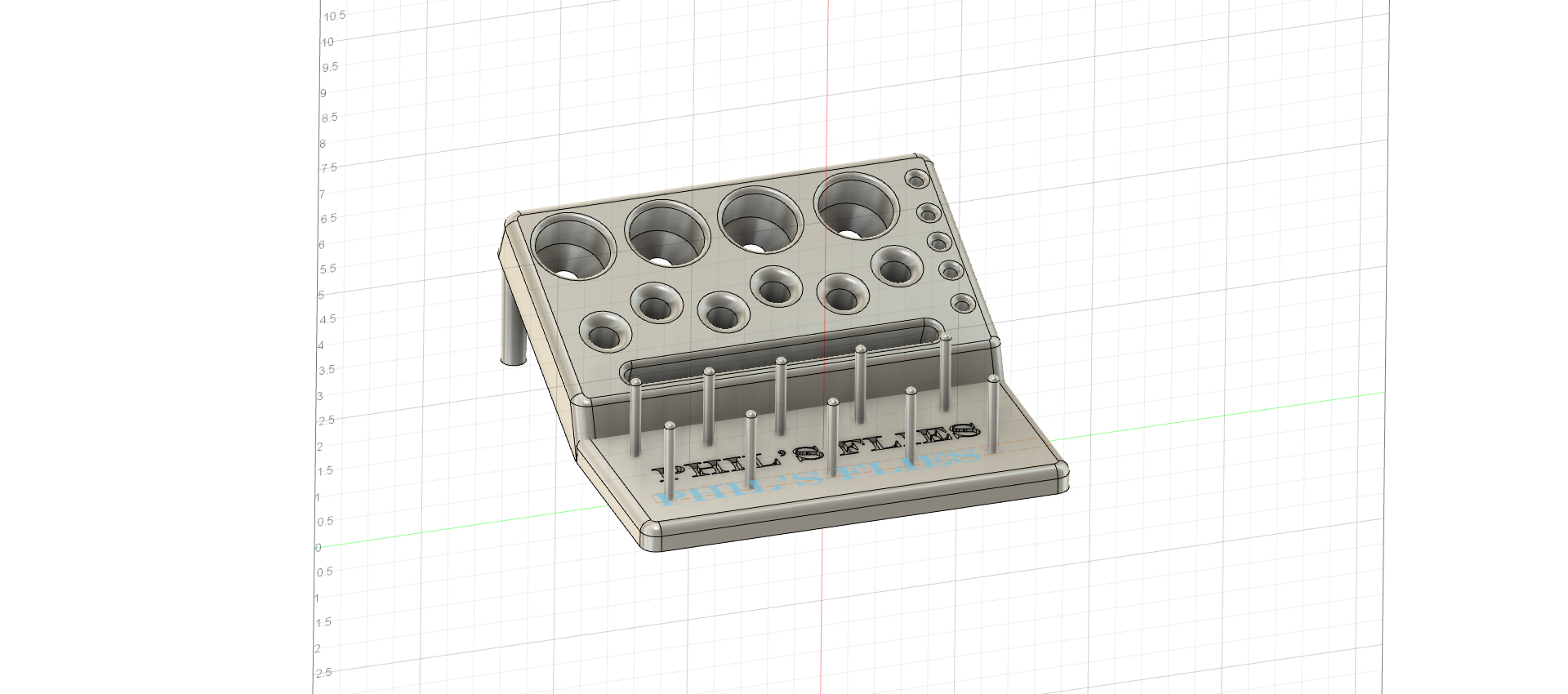Click the red vertical axis line above the model
Screen dimensions: 1568x694
pyautogui.click(x=827, y=78)
